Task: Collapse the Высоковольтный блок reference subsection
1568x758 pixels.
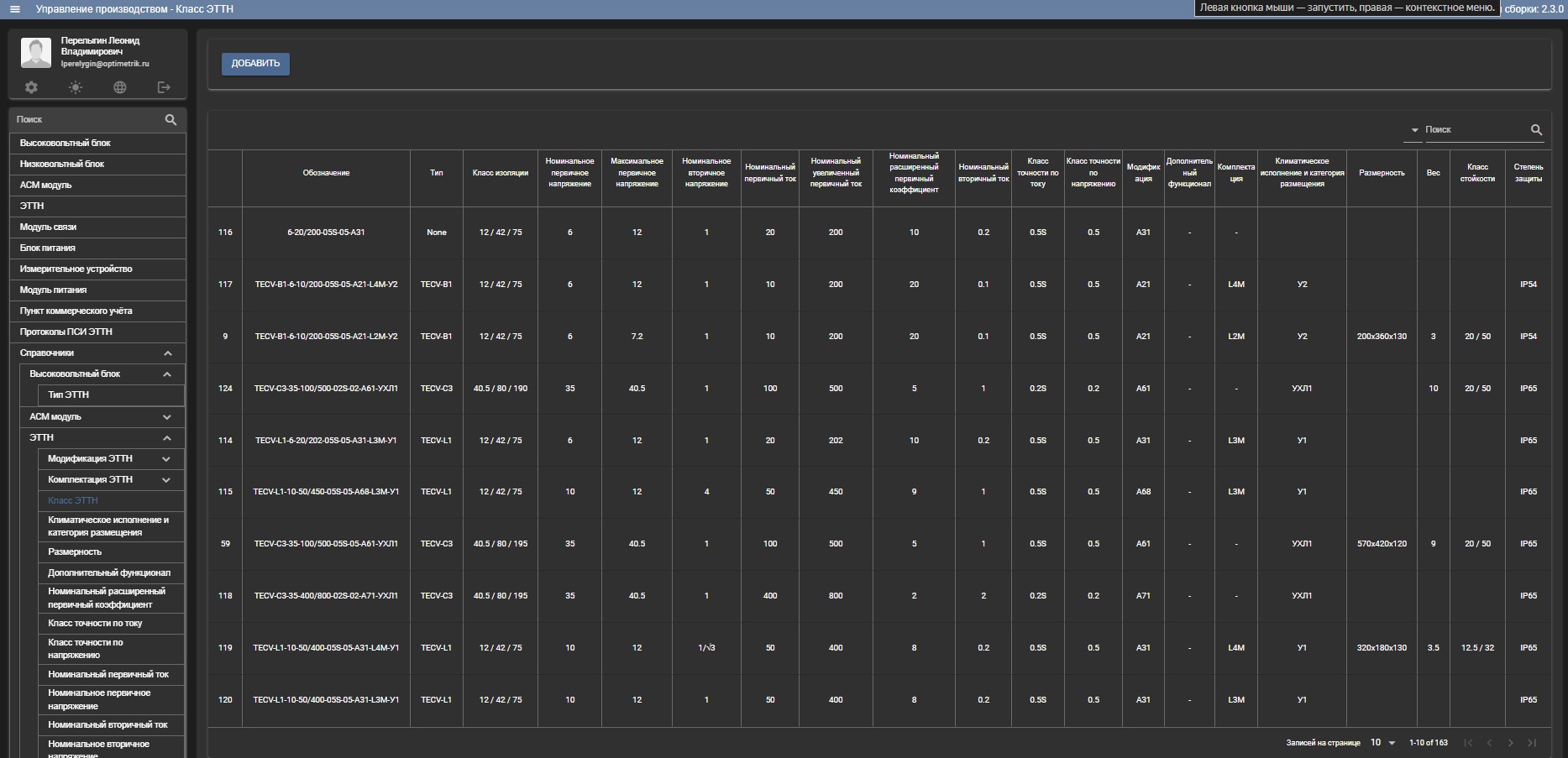Action: pyautogui.click(x=166, y=374)
